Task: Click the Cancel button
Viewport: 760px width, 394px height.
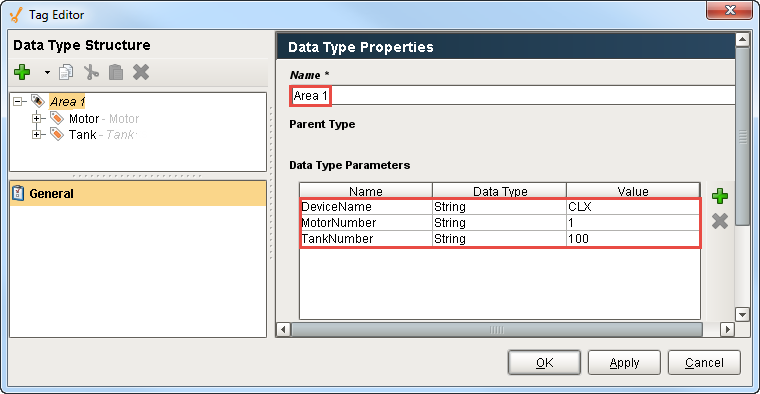Action: click(704, 362)
